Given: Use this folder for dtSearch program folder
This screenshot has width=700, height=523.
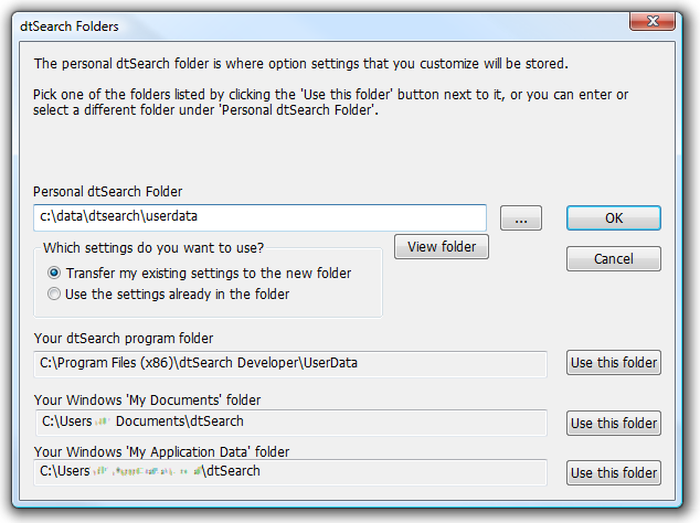Looking at the screenshot, I should click(613, 362).
